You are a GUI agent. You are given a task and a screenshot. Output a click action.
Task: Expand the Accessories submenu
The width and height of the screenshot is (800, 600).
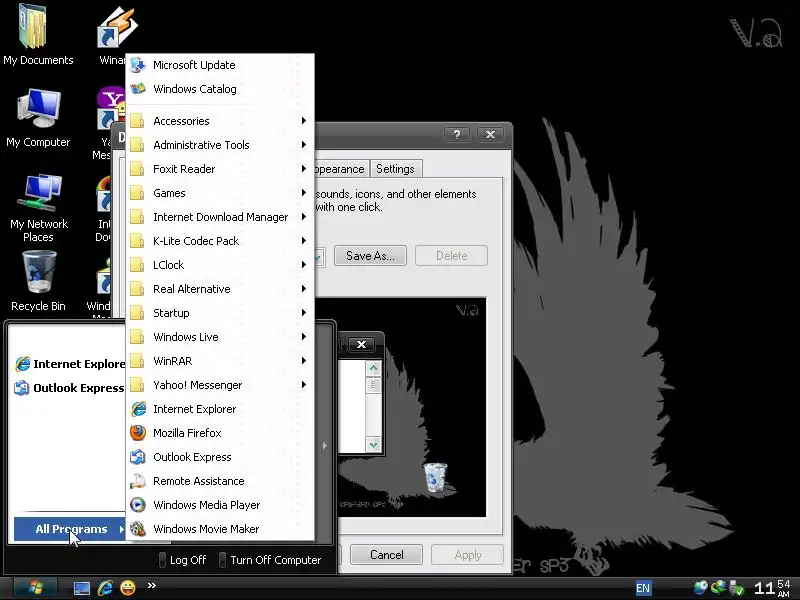[220, 121]
